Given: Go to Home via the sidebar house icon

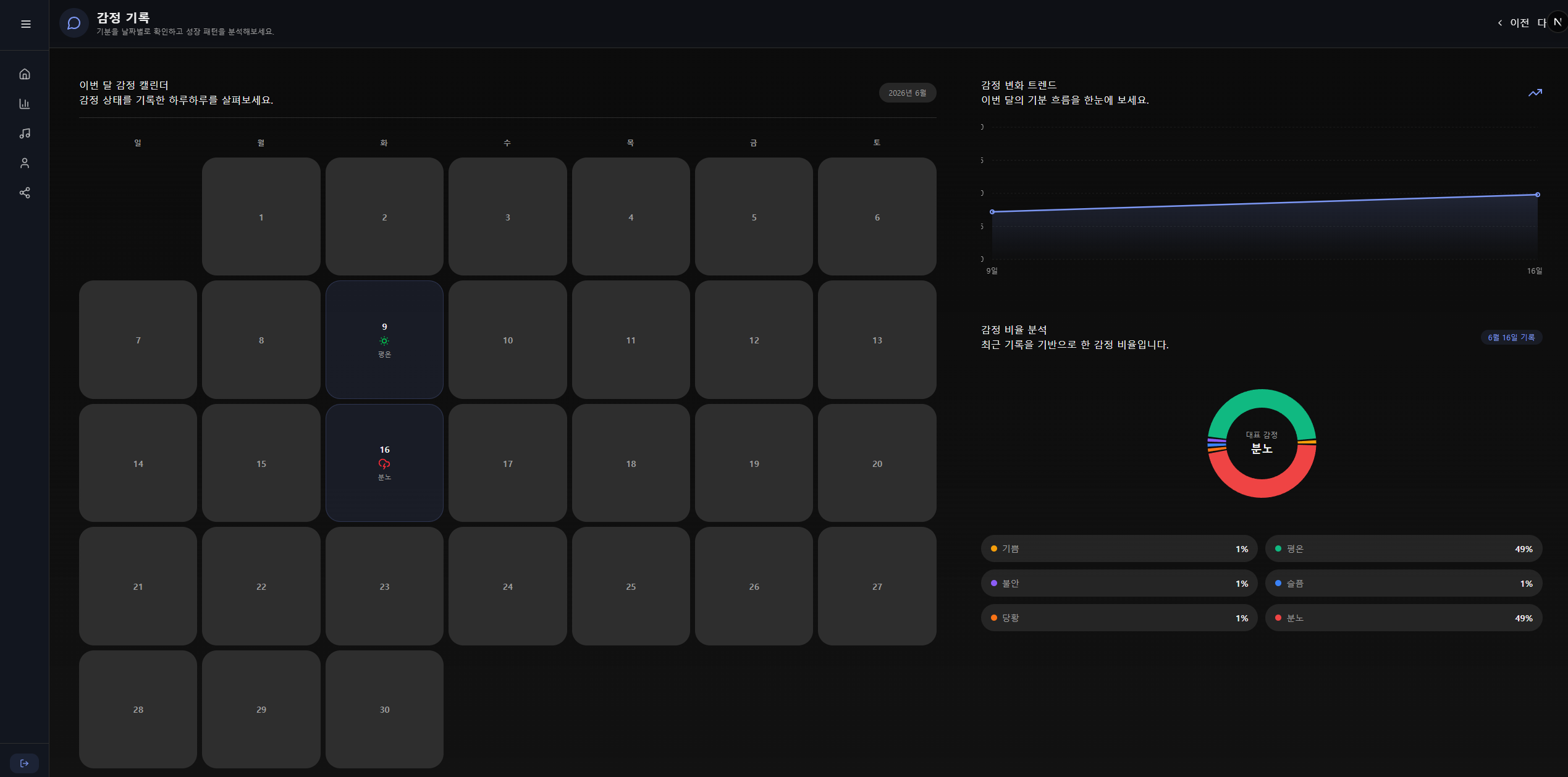Looking at the screenshot, I should [x=25, y=74].
